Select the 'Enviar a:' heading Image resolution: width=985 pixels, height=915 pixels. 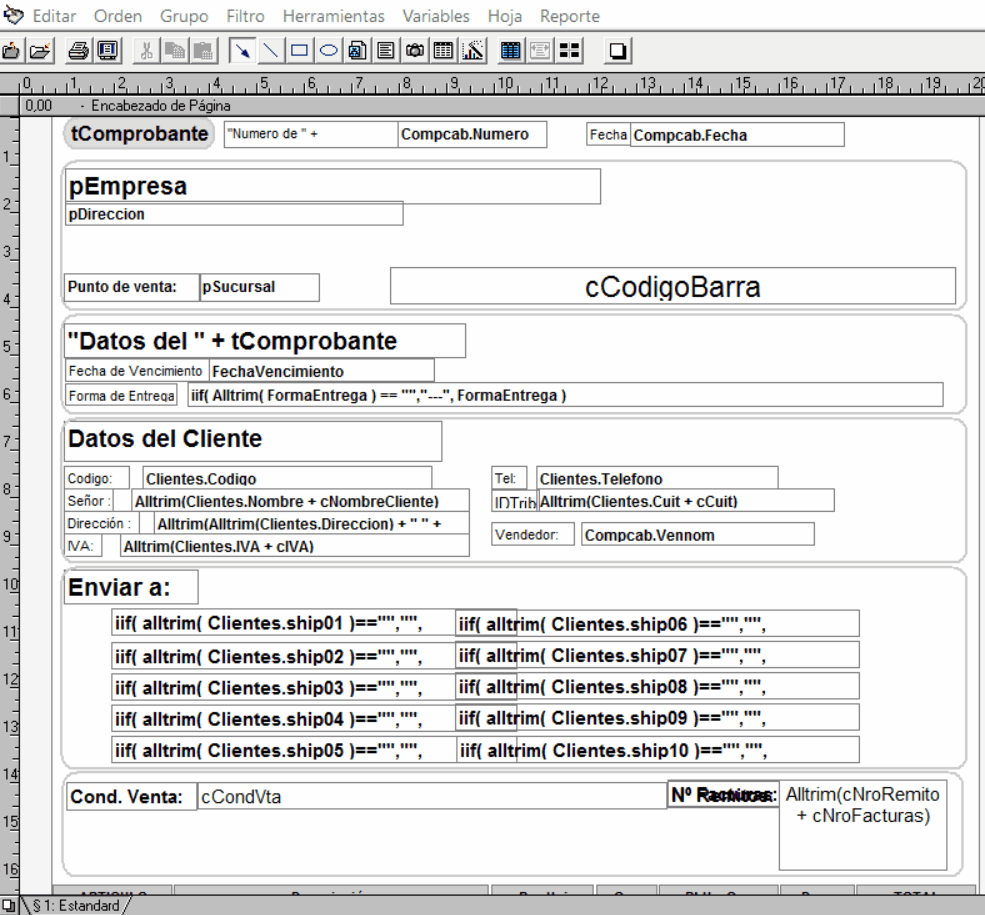coord(131,587)
